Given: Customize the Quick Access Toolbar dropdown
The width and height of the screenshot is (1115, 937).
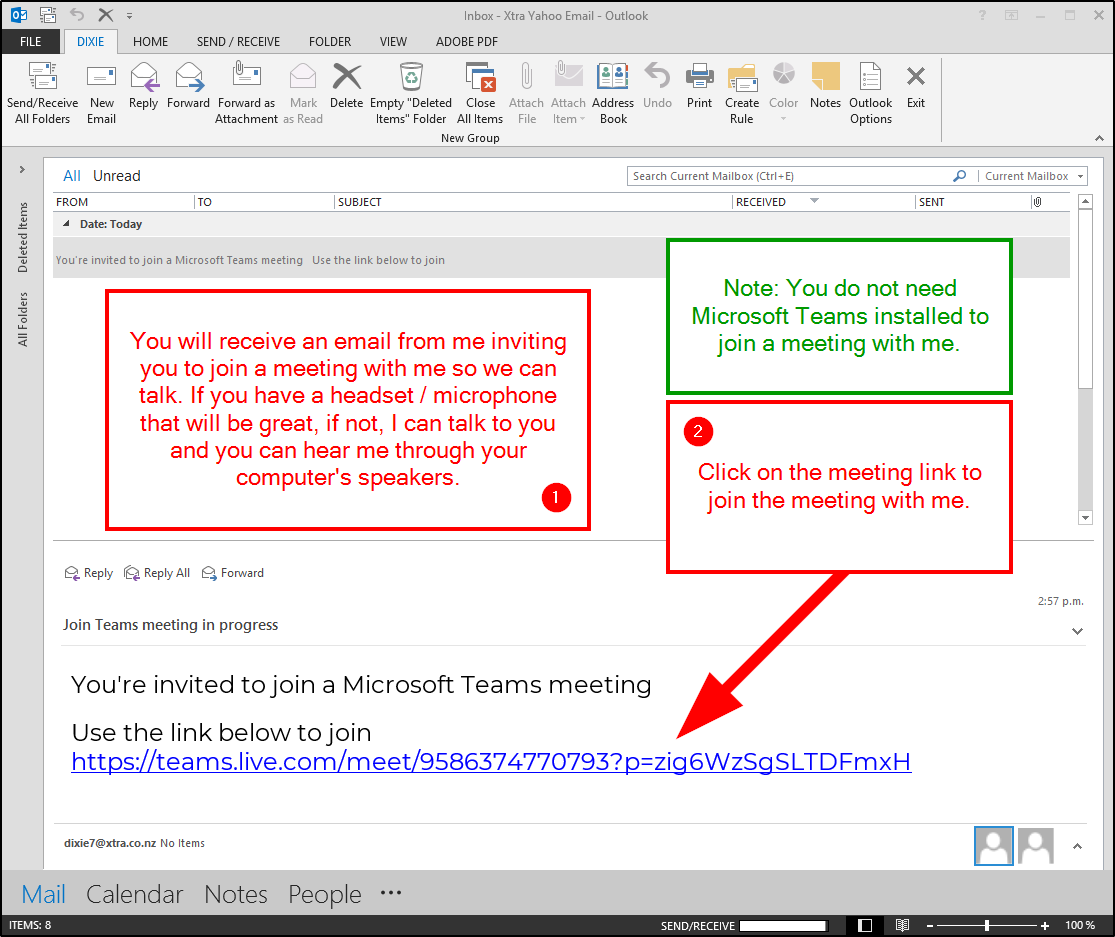Looking at the screenshot, I should (129, 15).
